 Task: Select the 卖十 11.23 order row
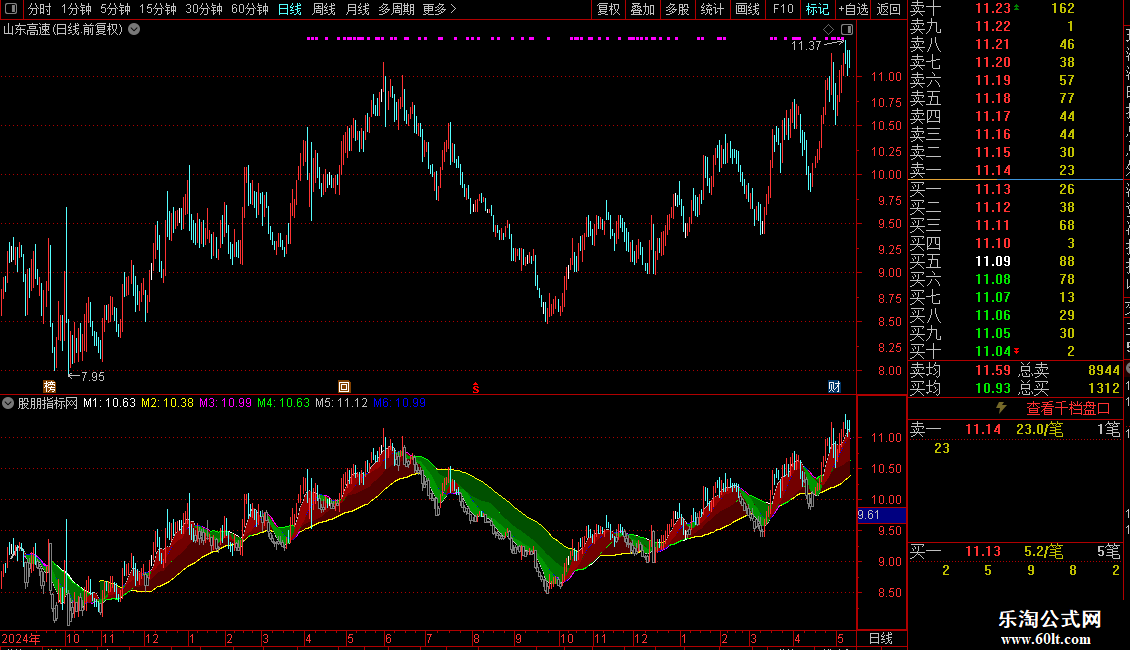[1015, 9]
